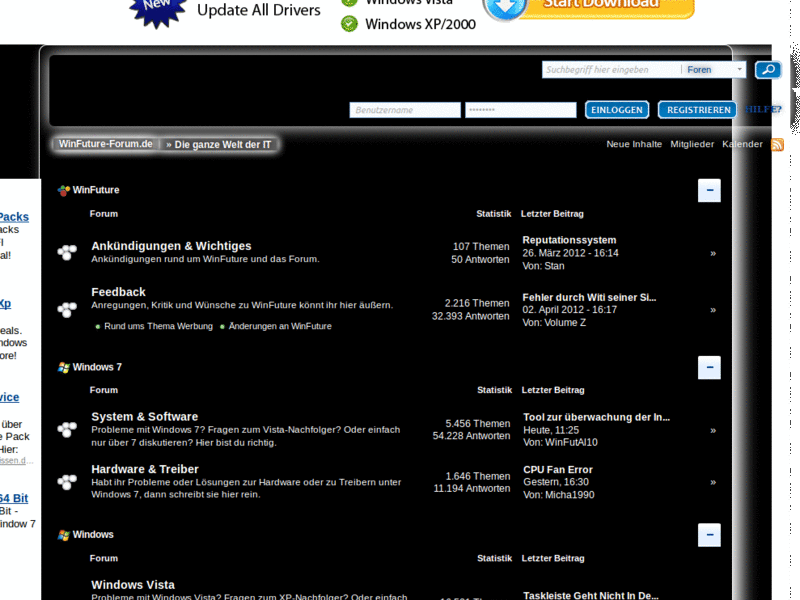Open the Mitglieder page
The image size is (800, 600).
point(692,144)
